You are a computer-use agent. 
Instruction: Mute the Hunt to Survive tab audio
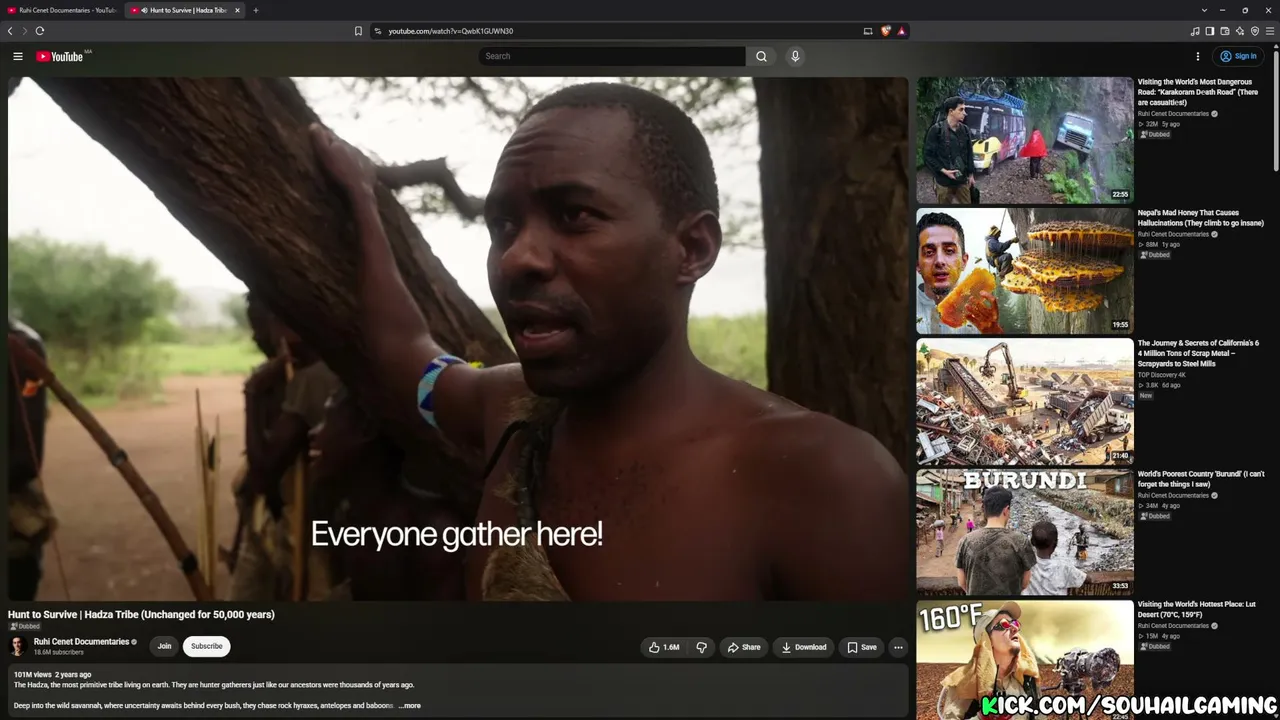144,10
